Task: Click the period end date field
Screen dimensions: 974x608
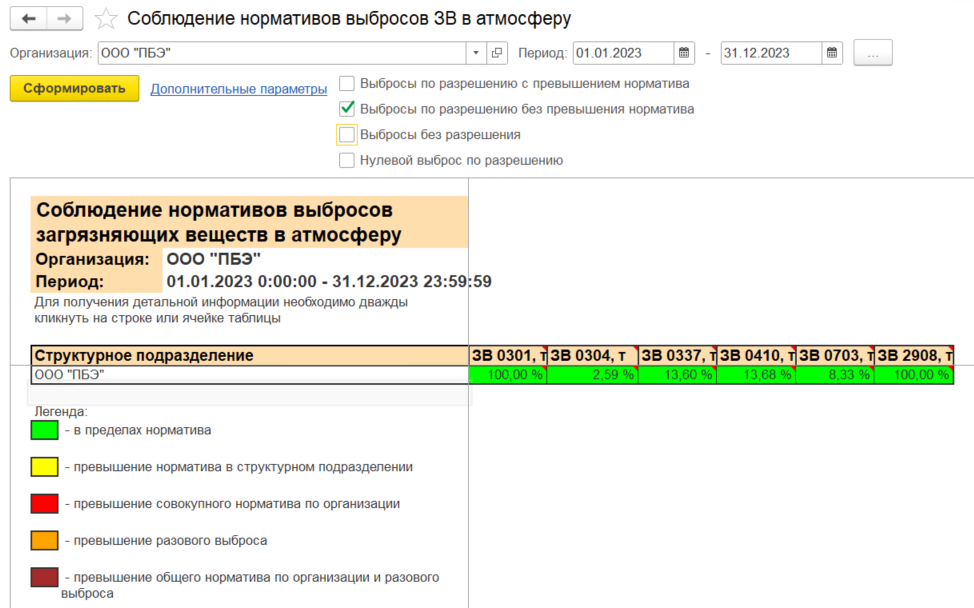Action: coord(770,53)
